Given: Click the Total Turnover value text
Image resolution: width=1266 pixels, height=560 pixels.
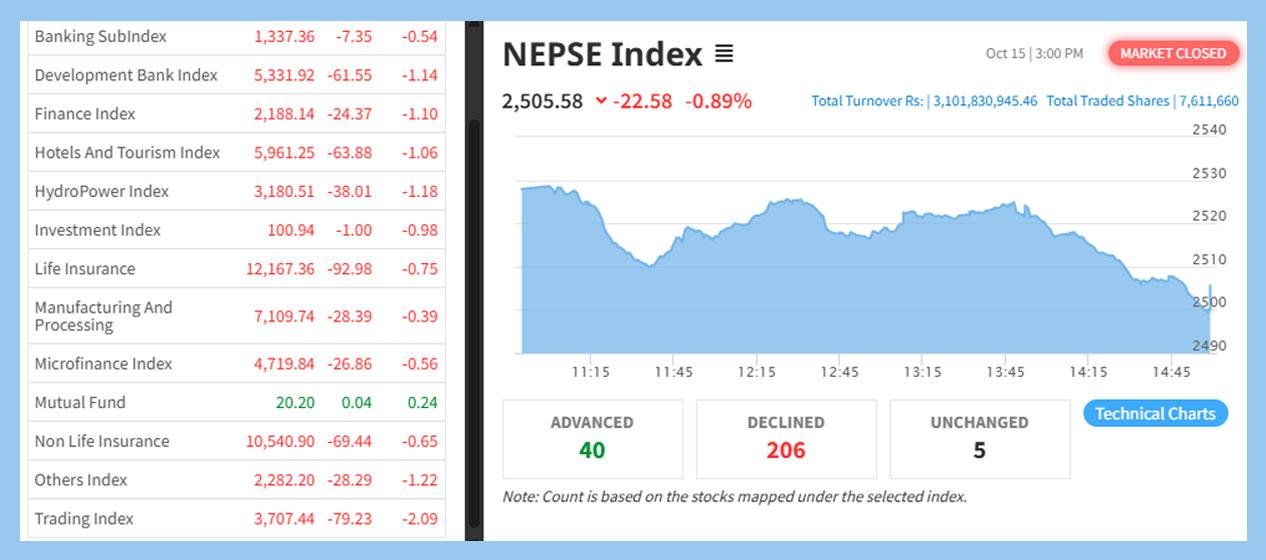Looking at the screenshot, I should pos(985,101).
